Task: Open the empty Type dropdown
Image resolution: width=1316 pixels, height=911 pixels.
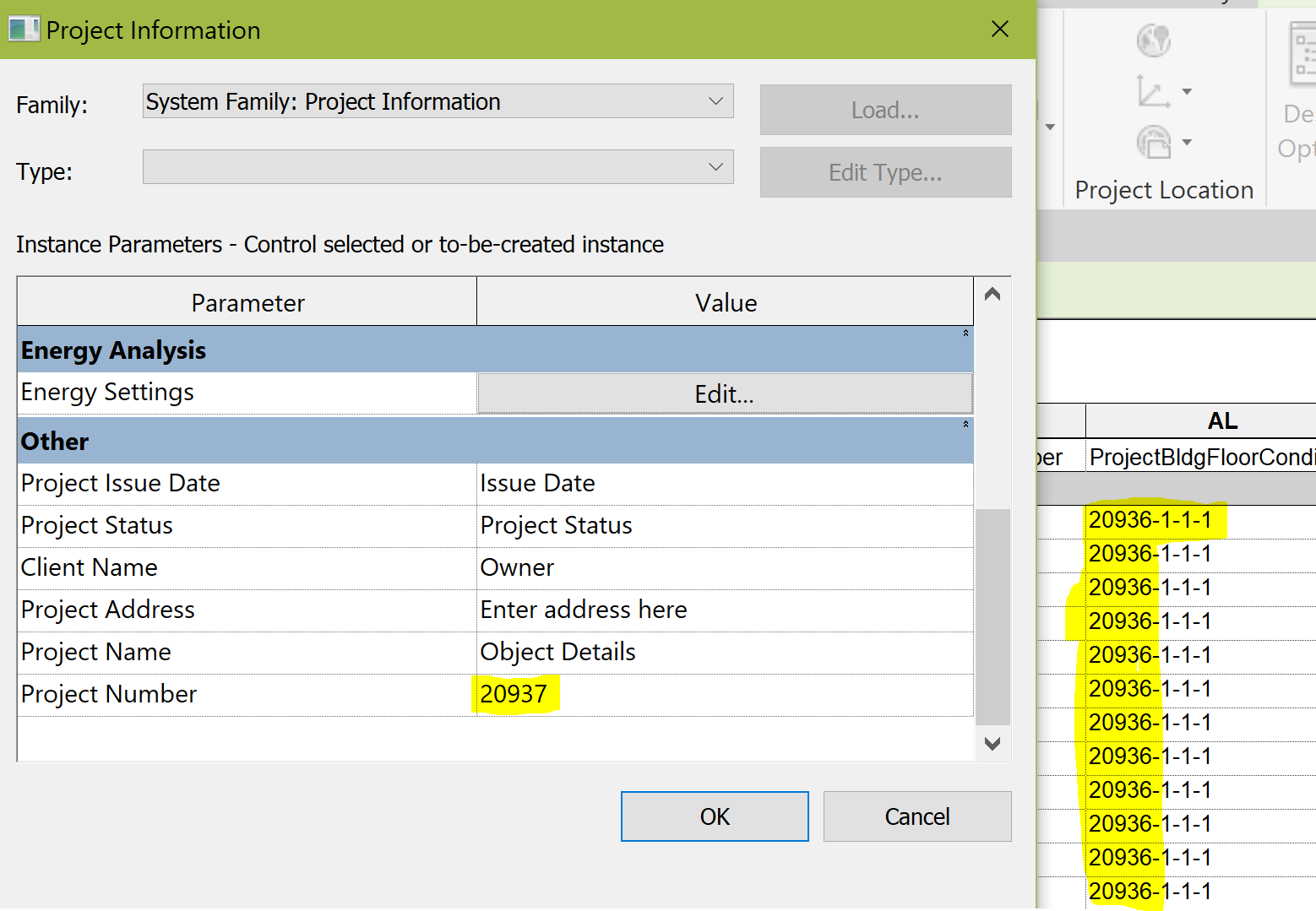Action: pyautogui.click(x=716, y=166)
